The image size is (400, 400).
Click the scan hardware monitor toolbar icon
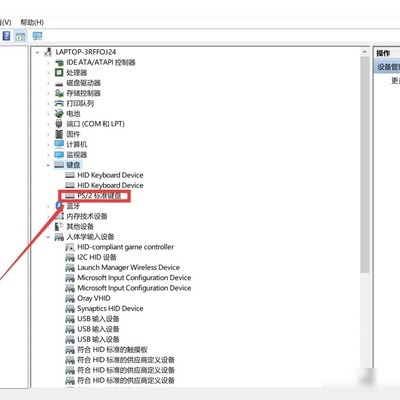37,36
